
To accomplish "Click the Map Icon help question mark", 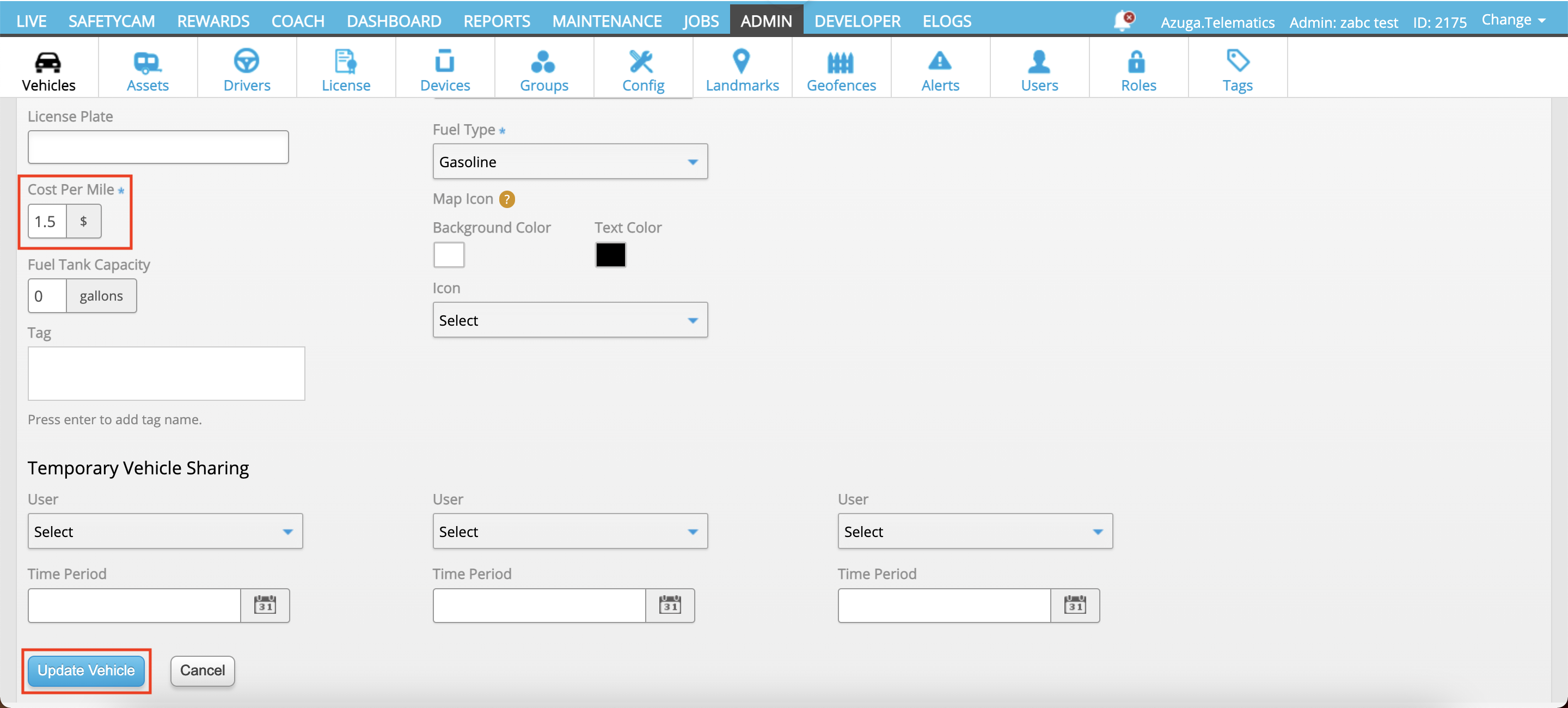I will click(x=506, y=199).
